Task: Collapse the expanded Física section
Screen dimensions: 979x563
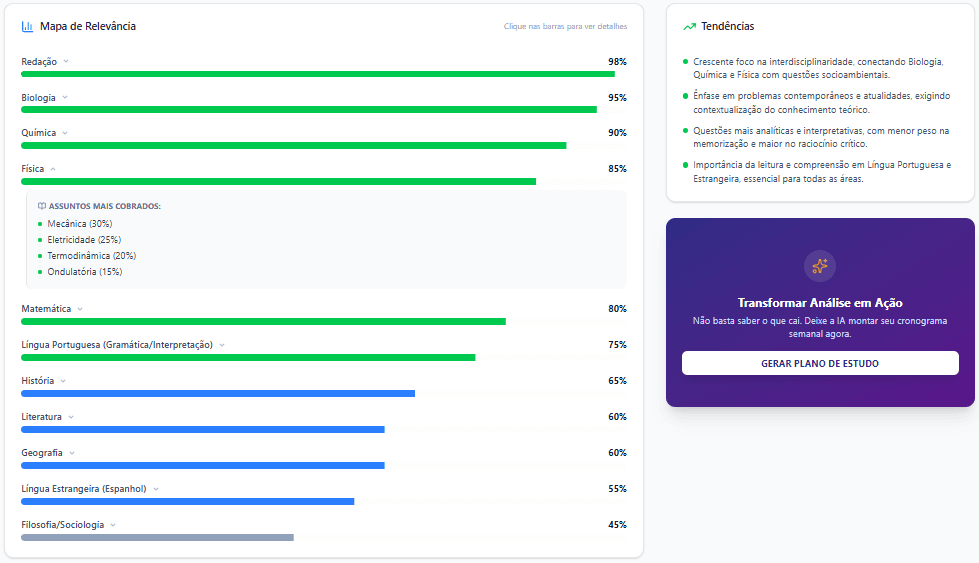Action: tap(53, 169)
